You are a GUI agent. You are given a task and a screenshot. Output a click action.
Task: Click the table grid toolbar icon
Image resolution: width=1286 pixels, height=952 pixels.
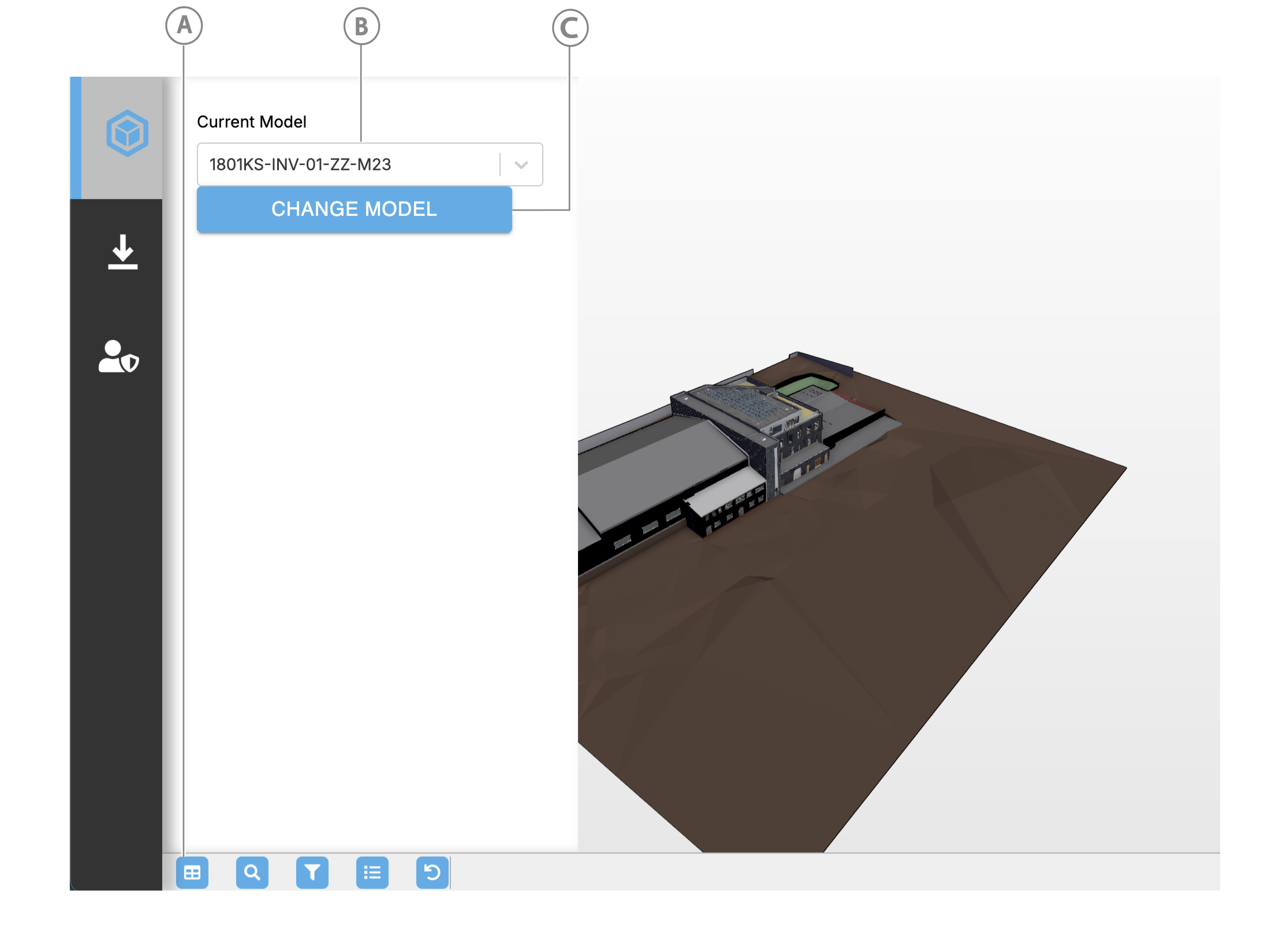tap(192, 872)
